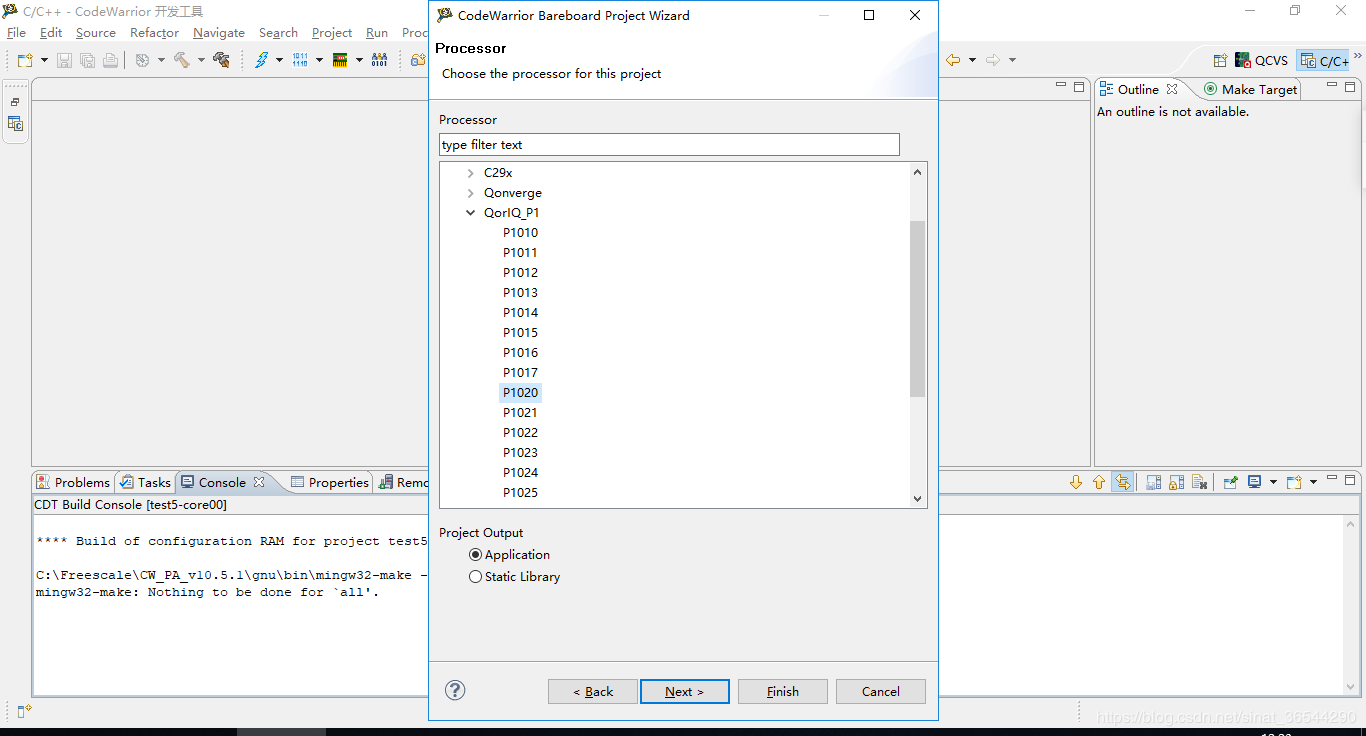Click the green circuit board toolbar icon

pos(340,60)
